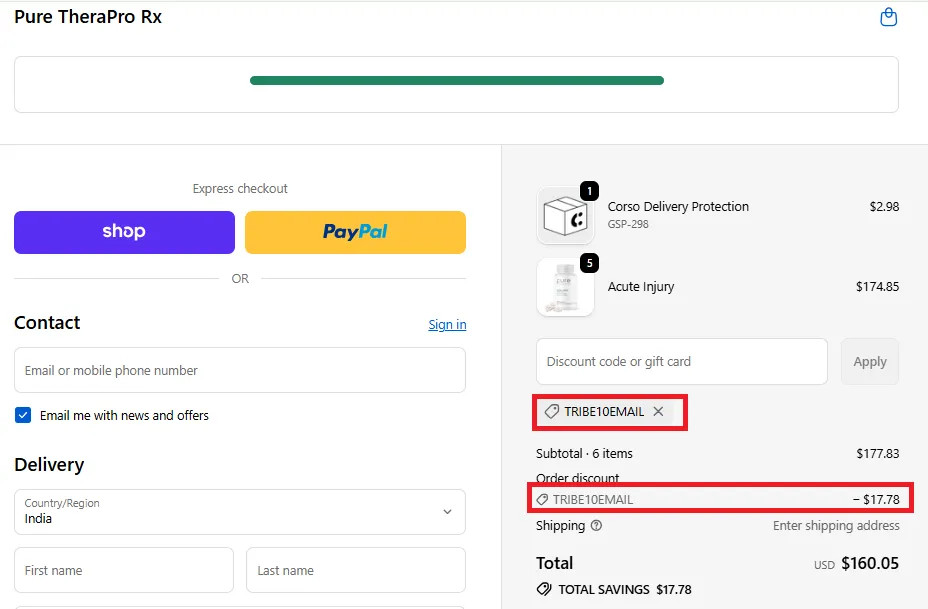Select the PayPal express checkout option
Image resolution: width=928 pixels, height=609 pixels.
point(355,231)
